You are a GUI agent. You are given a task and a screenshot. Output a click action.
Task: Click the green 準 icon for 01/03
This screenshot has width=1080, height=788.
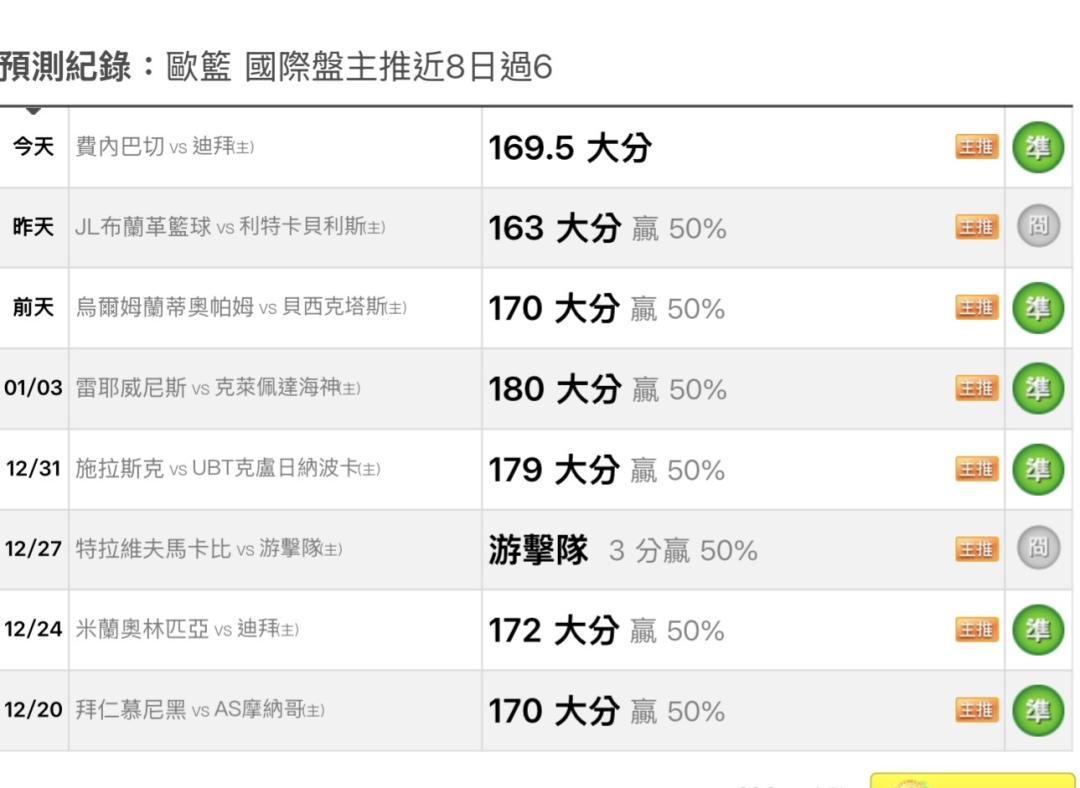coord(1037,388)
